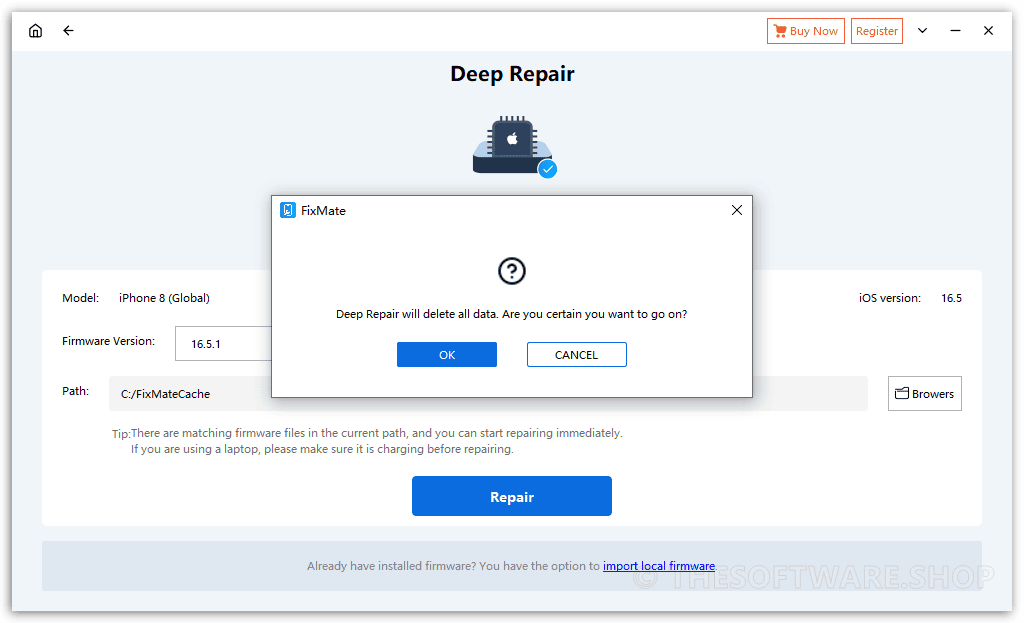Screen dimensions: 1024x623
Task: Click the question mark icon in dialog
Action: click(x=511, y=270)
